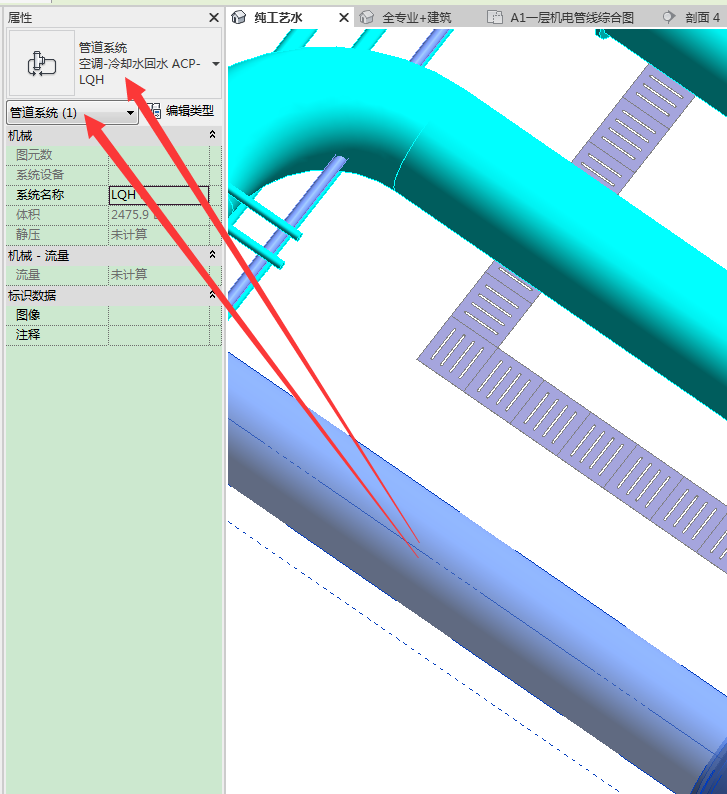Collapse the 机械 - 流量 section
Screen dimensions: 727x794
point(213,254)
